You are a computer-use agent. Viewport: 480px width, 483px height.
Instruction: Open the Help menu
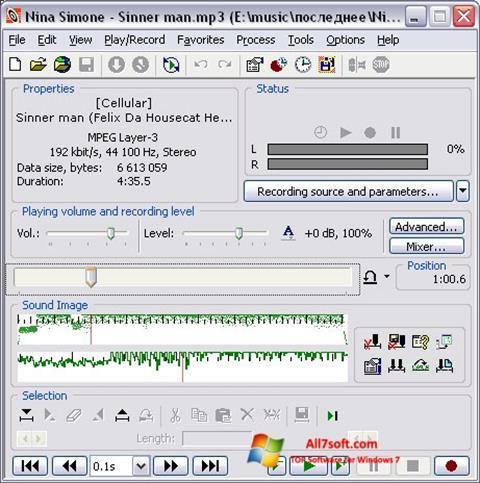388,40
